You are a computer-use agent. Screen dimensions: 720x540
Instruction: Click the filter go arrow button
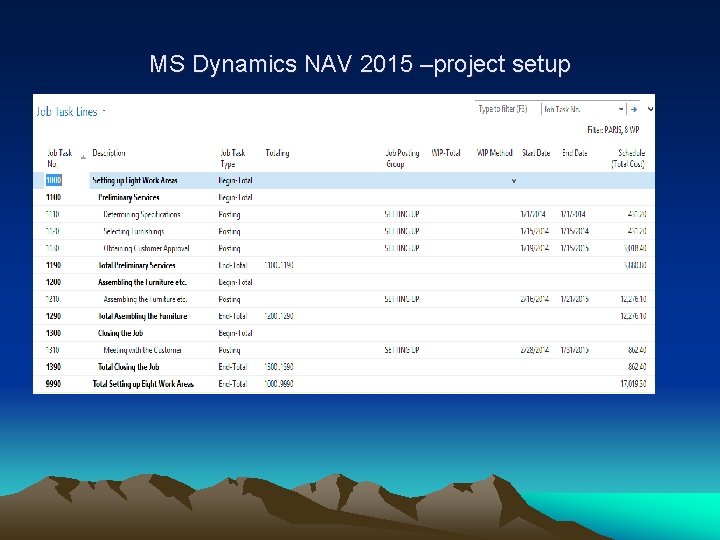(634, 109)
